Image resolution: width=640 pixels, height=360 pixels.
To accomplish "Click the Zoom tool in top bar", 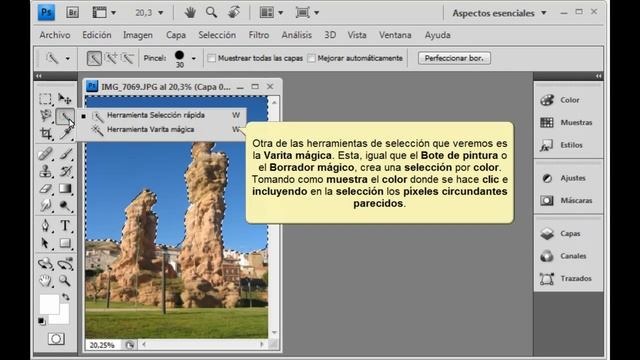I will [211, 13].
